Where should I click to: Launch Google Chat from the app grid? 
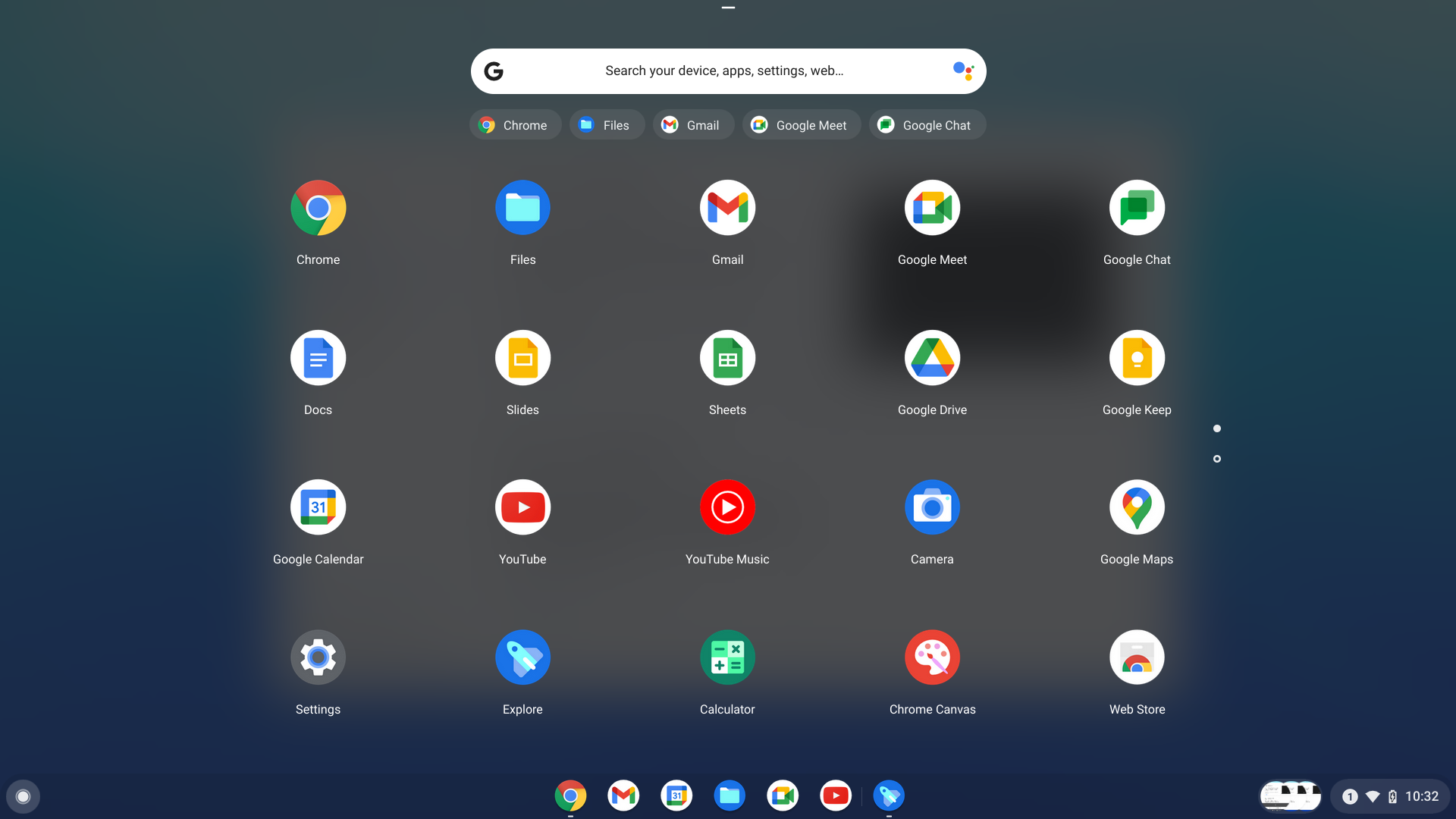pyautogui.click(x=1137, y=208)
